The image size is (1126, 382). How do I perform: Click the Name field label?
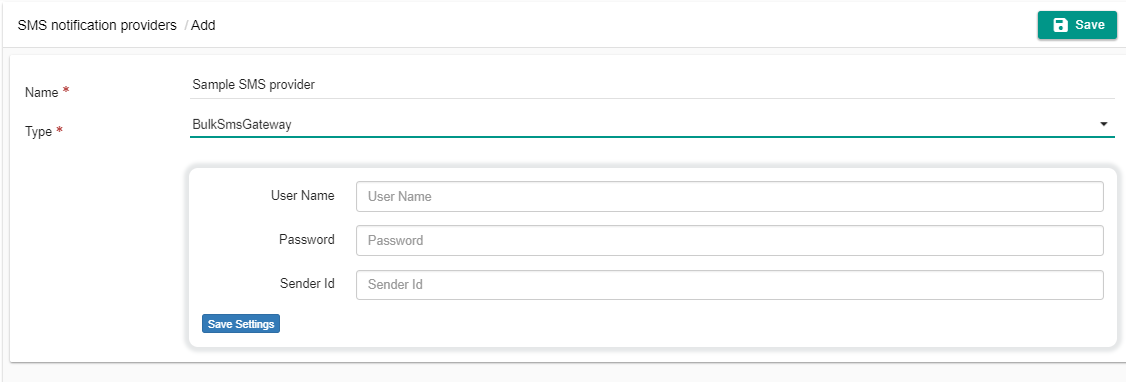[x=42, y=92]
